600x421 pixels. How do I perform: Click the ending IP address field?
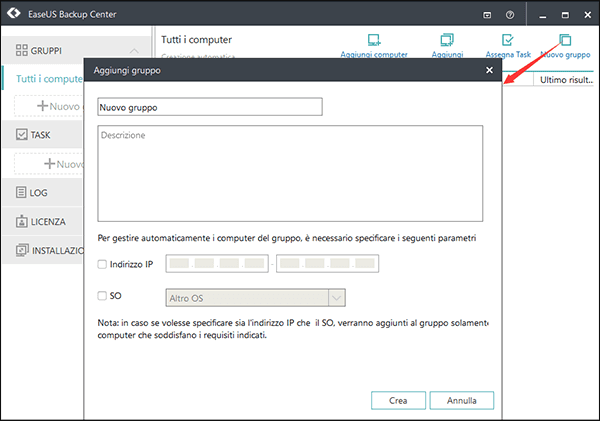328,263
